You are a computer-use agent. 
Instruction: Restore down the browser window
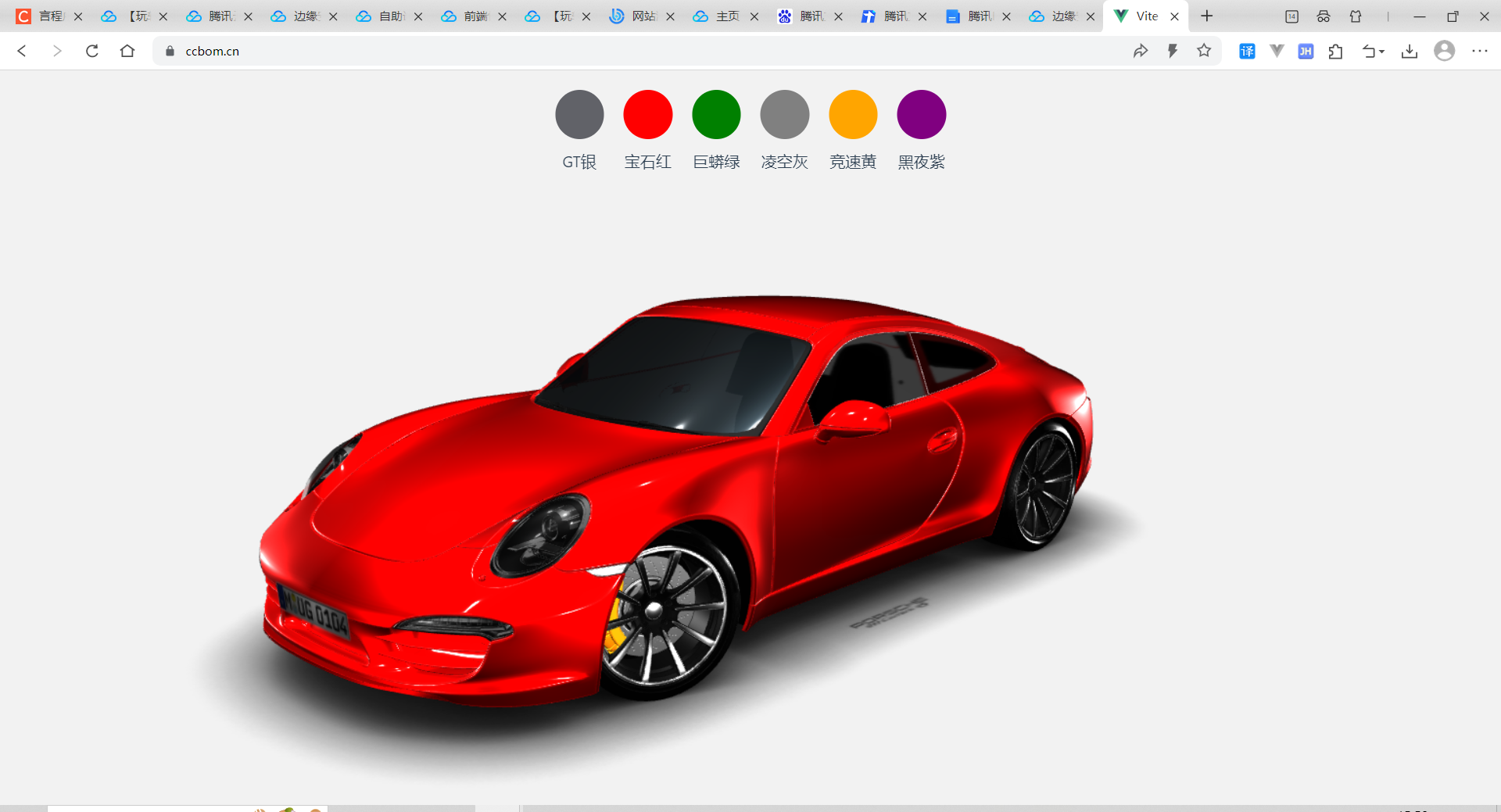[x=1453, y=16]
